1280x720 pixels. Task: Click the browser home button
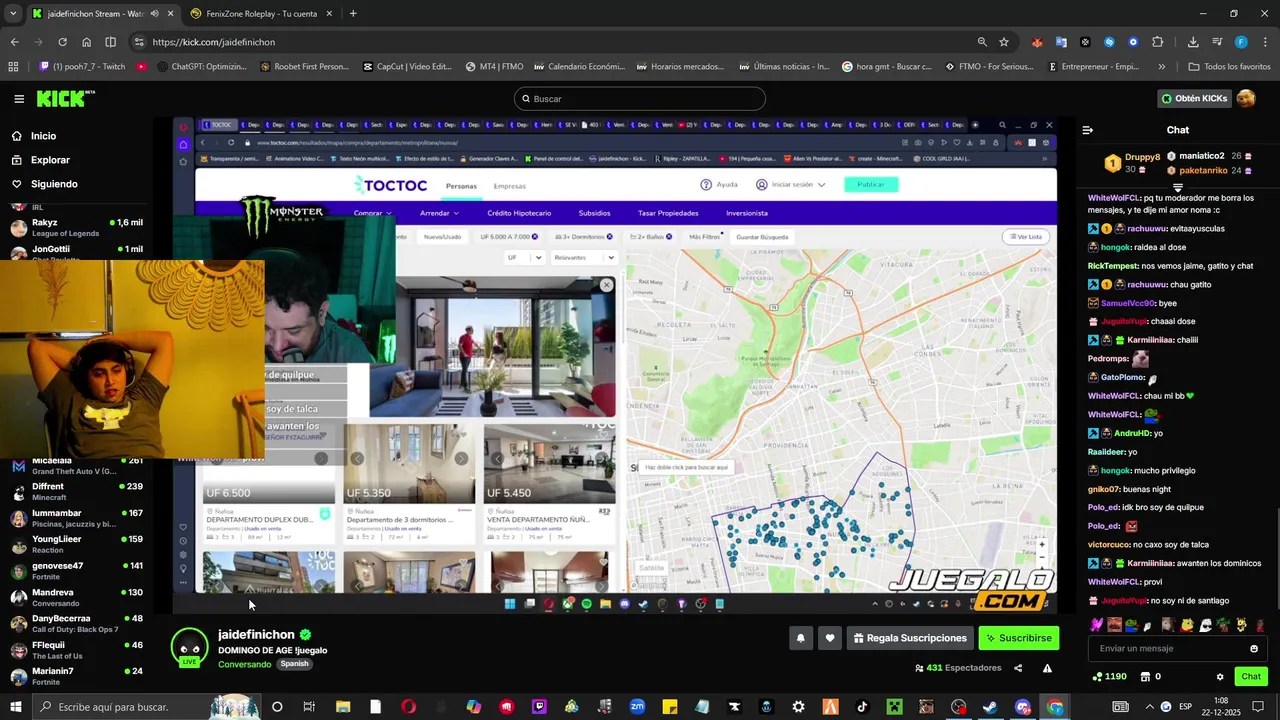coord(86,42)
